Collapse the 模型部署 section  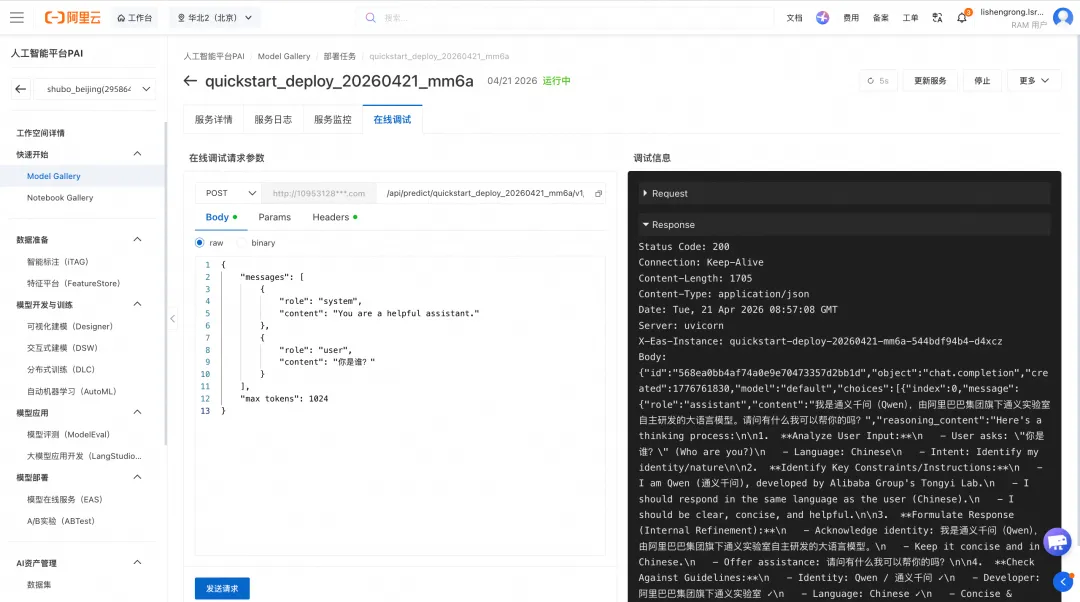[x=137, y=477]
